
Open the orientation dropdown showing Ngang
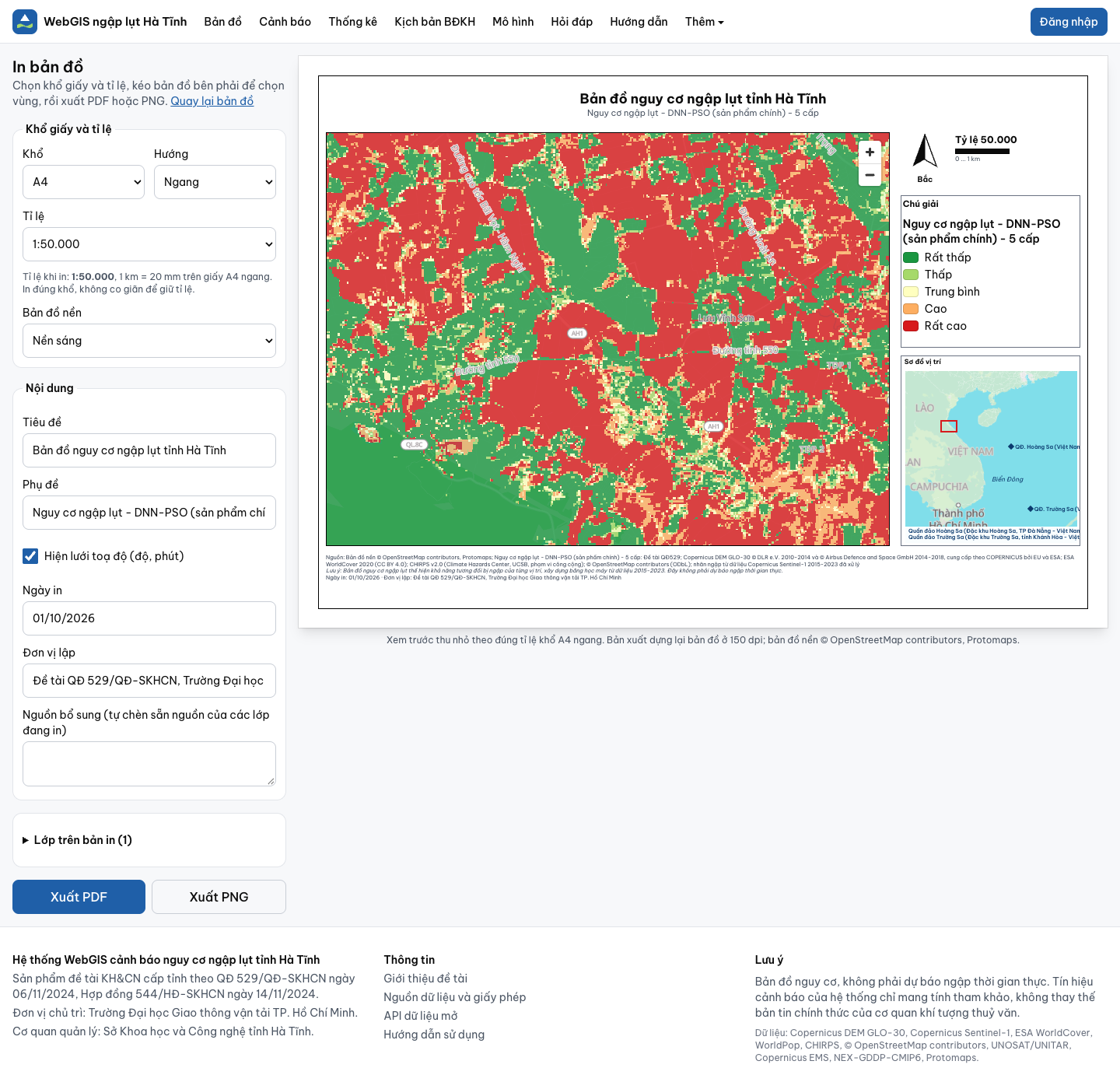[215, 182]
